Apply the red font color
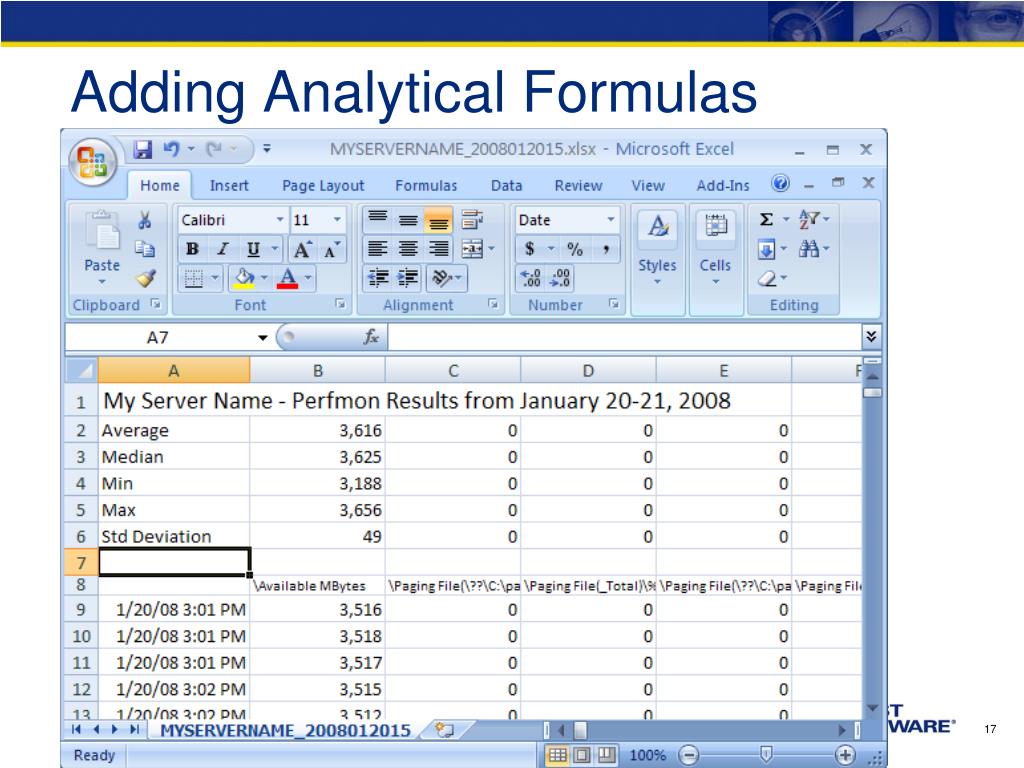Screen dimensions: 1024x768 point(287,279)
